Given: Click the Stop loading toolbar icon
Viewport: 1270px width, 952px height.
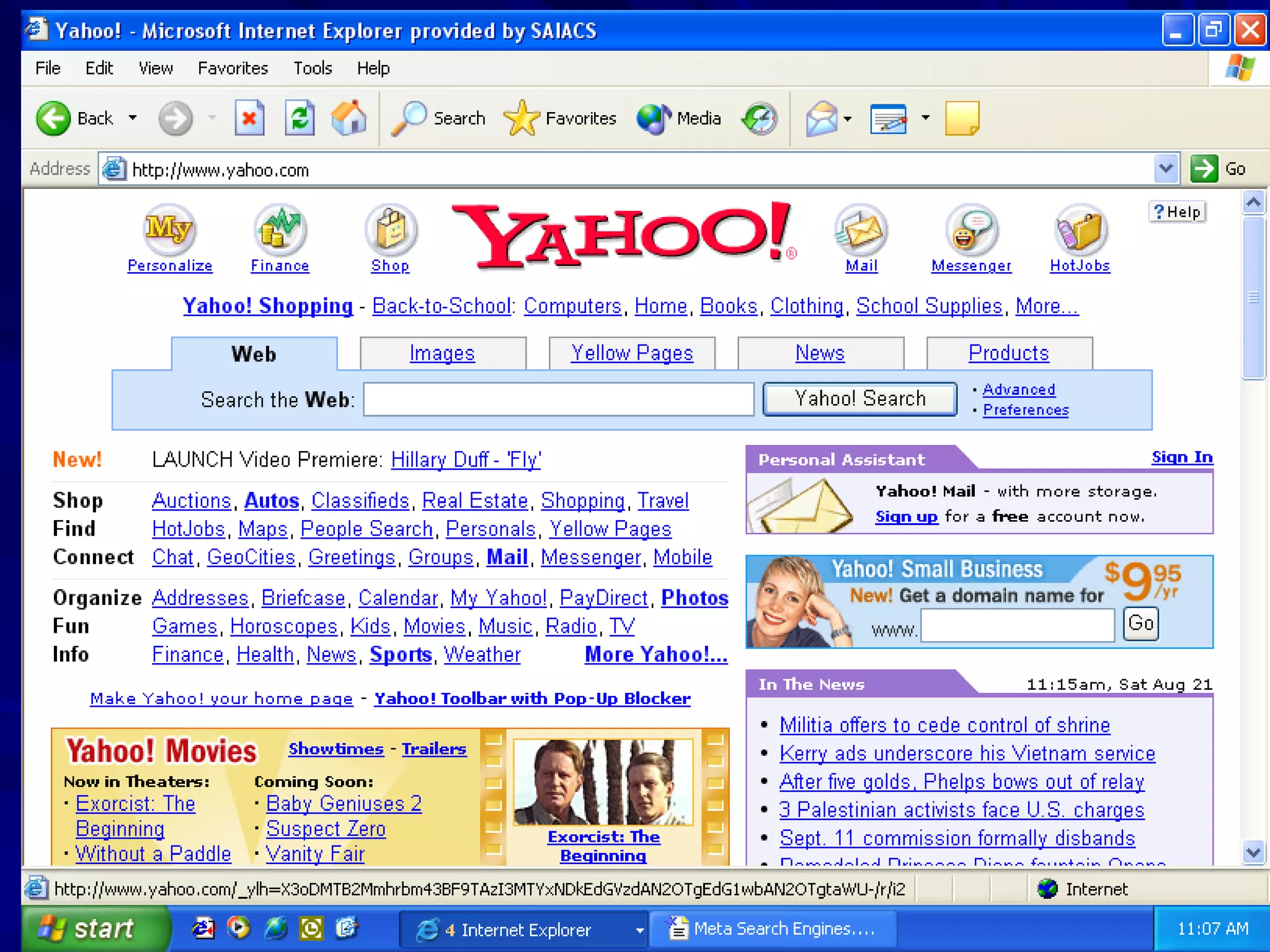Looking at the screenshot, I should (x=249, y=118).
